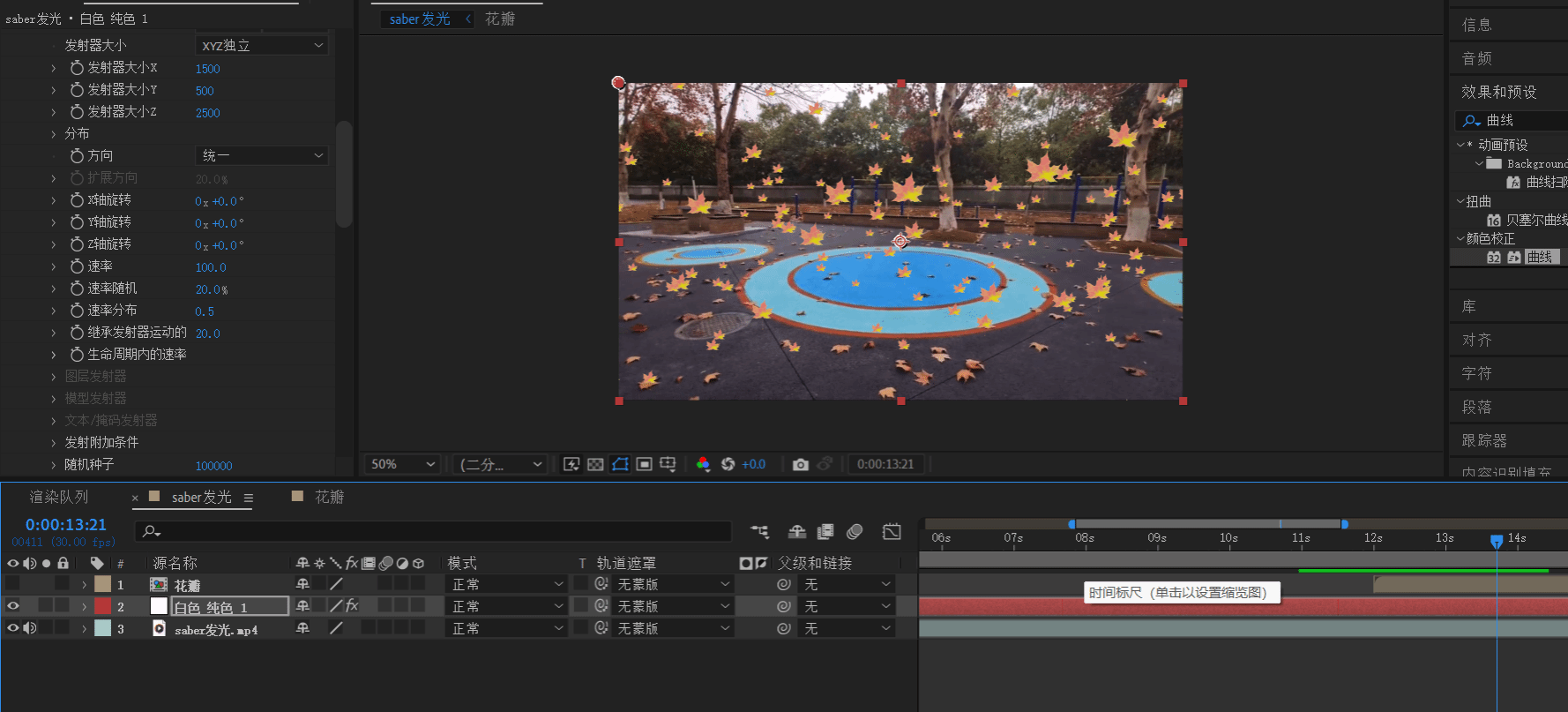Open the graph editor in timeline
Screen dimensions: 1568x712
892,531
